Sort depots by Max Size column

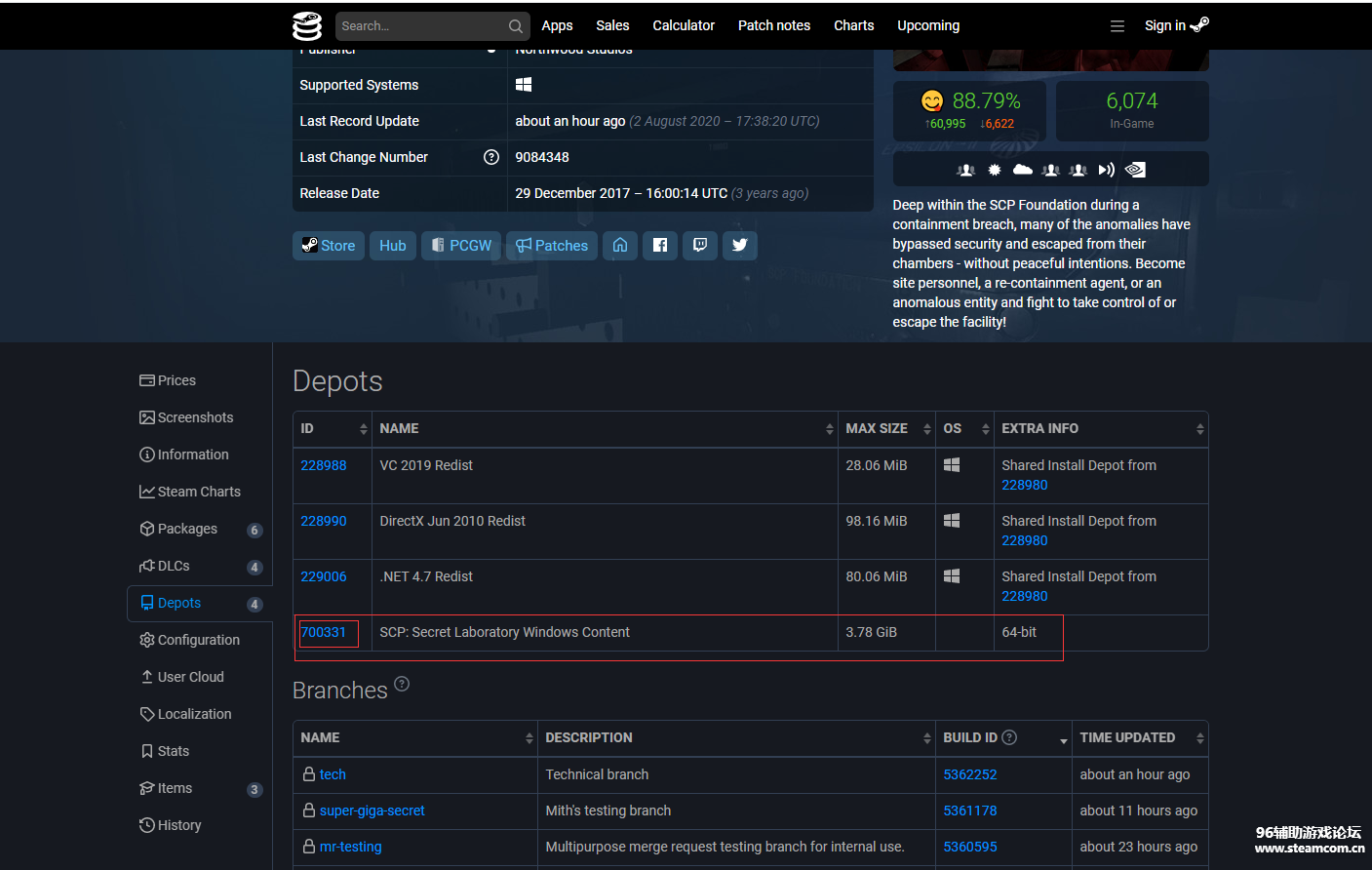pyautogui.click(x=885, y=429)
